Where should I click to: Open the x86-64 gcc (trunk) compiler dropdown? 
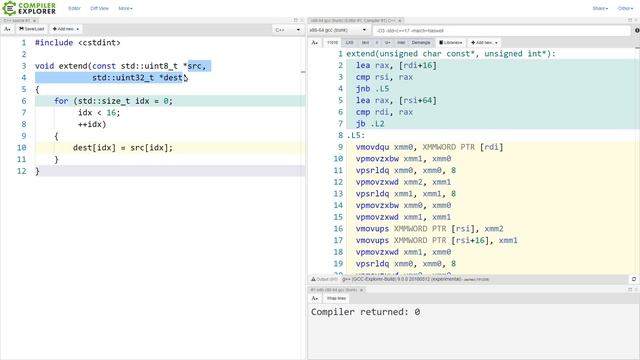[338, 30]
